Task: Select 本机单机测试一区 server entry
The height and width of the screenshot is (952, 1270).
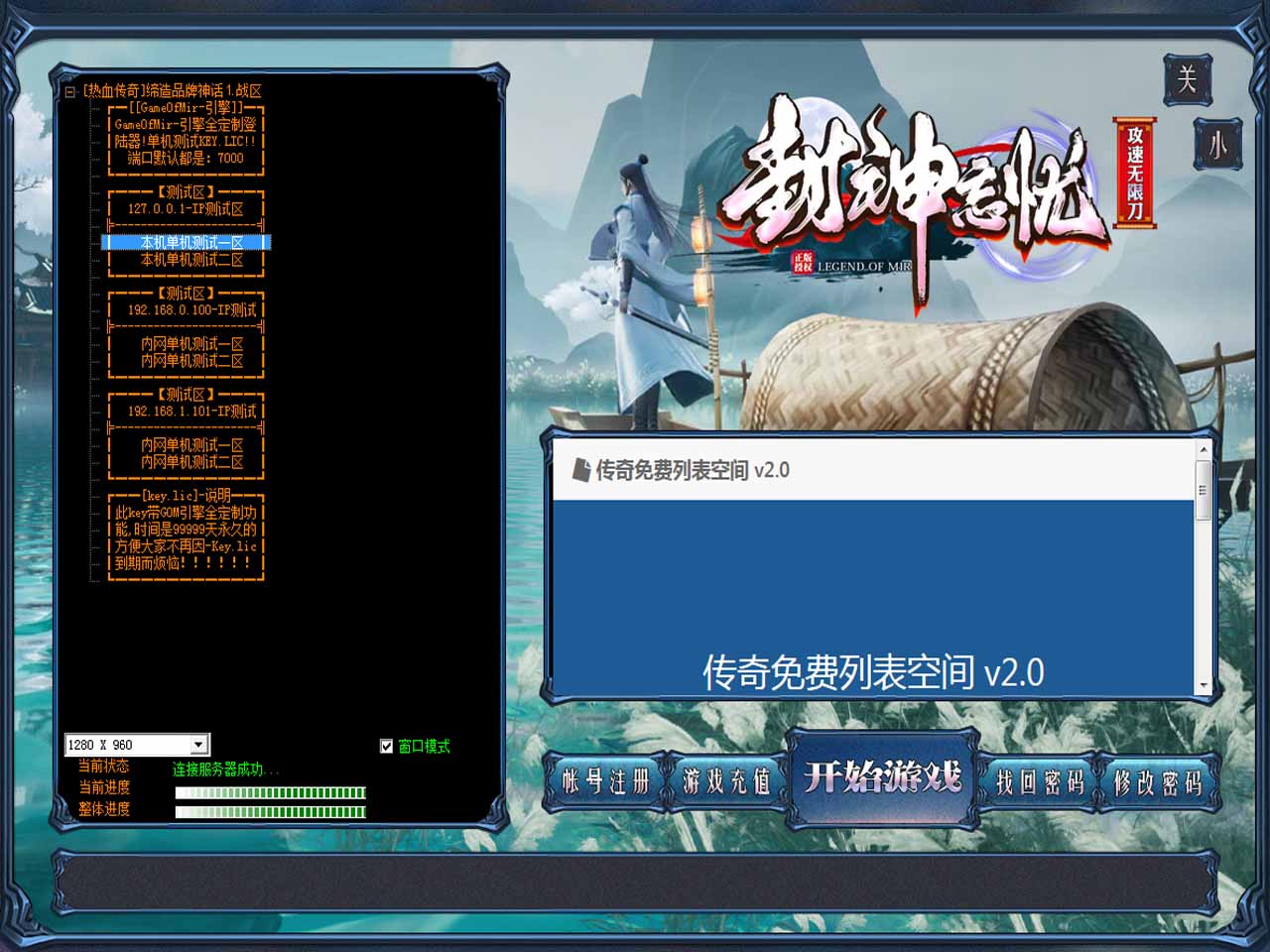Action: pyautogui.click(x=190, y=243)
